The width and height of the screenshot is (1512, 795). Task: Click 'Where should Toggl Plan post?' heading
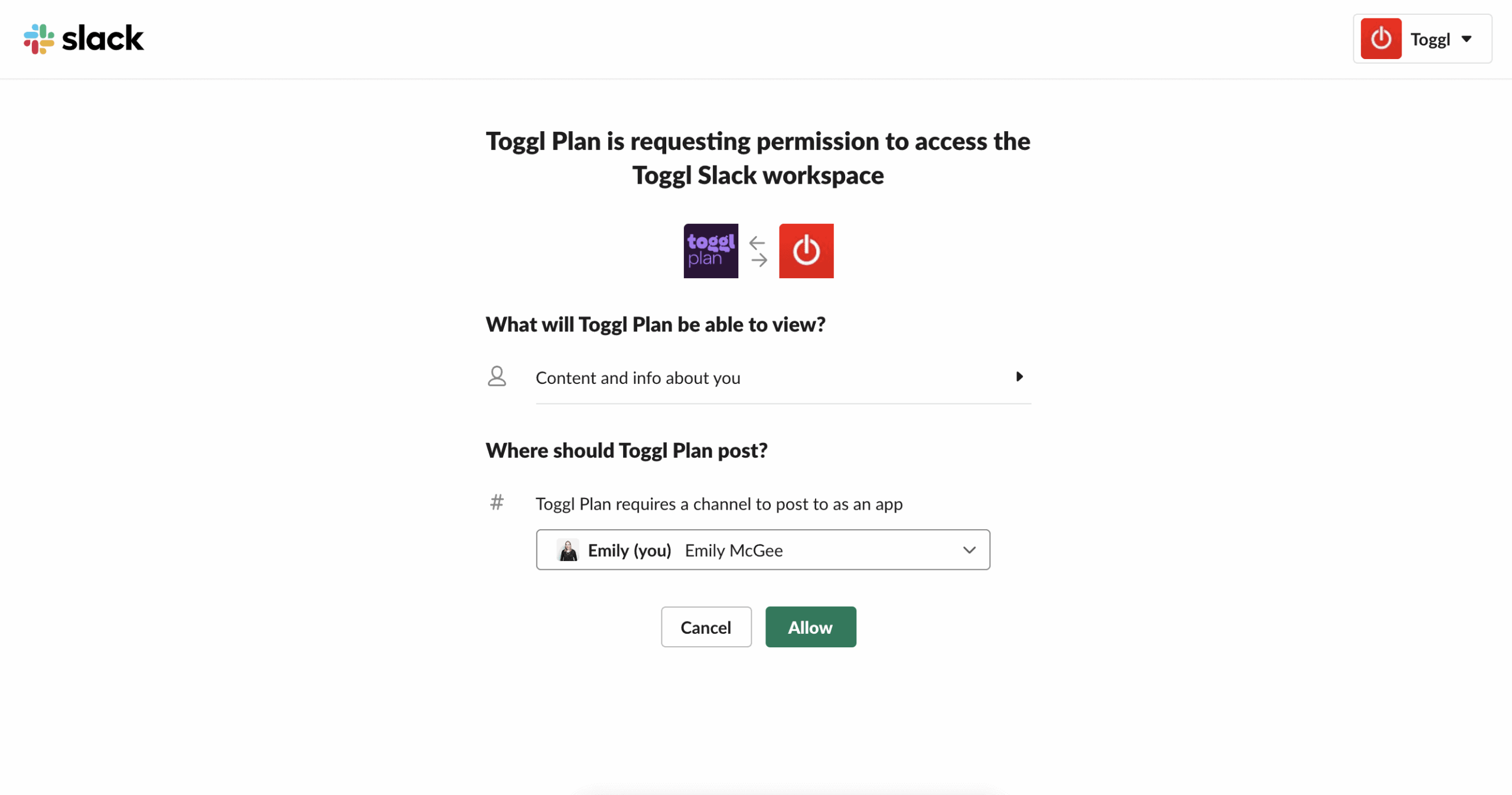[627, 451]
